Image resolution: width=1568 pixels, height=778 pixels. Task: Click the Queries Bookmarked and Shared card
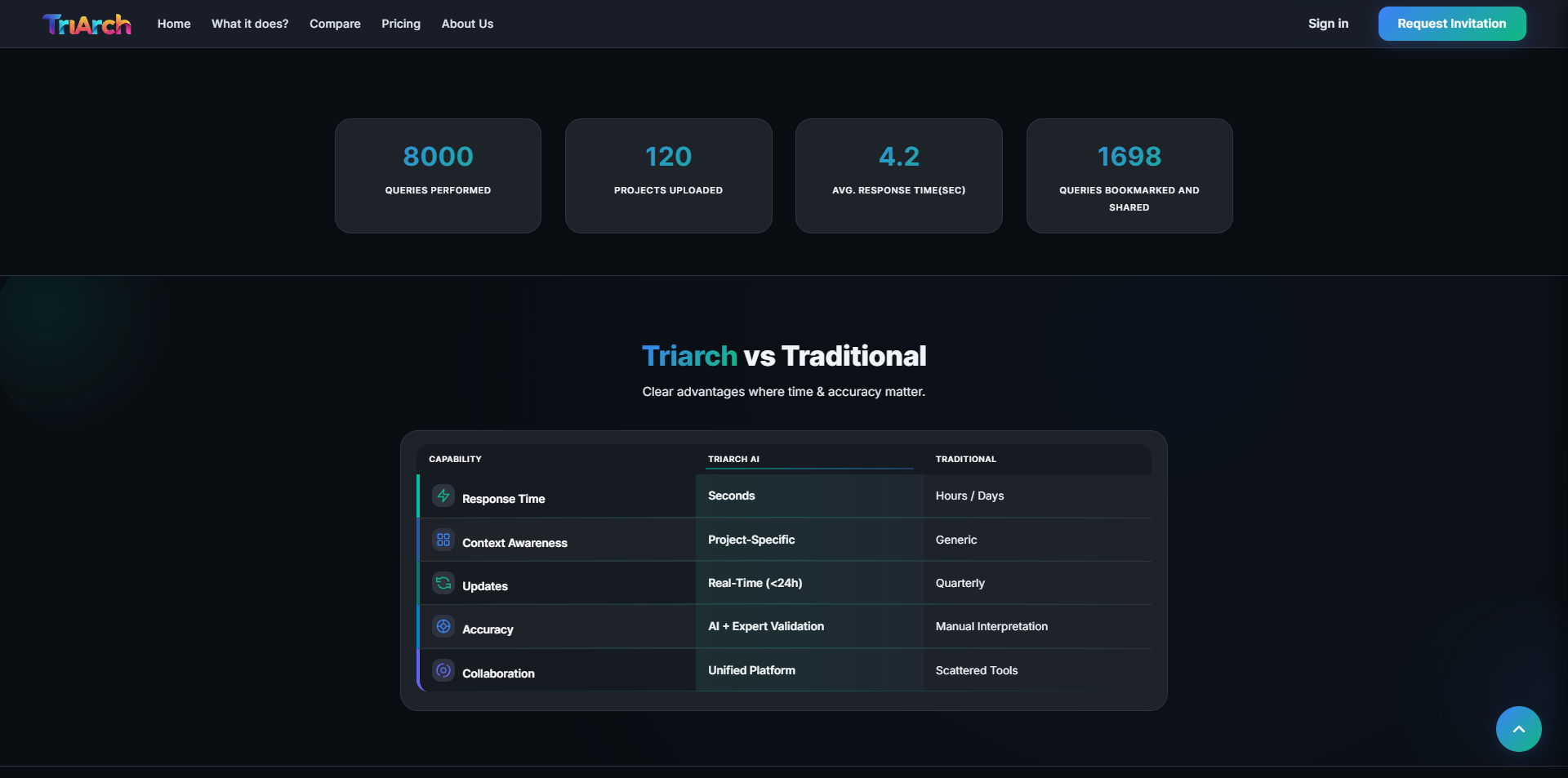tap(1129, 176)
